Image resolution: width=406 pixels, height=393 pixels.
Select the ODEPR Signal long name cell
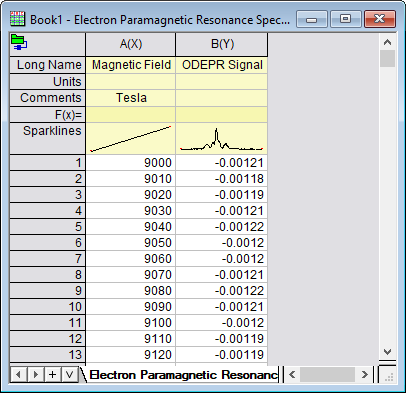click(222, 65)
